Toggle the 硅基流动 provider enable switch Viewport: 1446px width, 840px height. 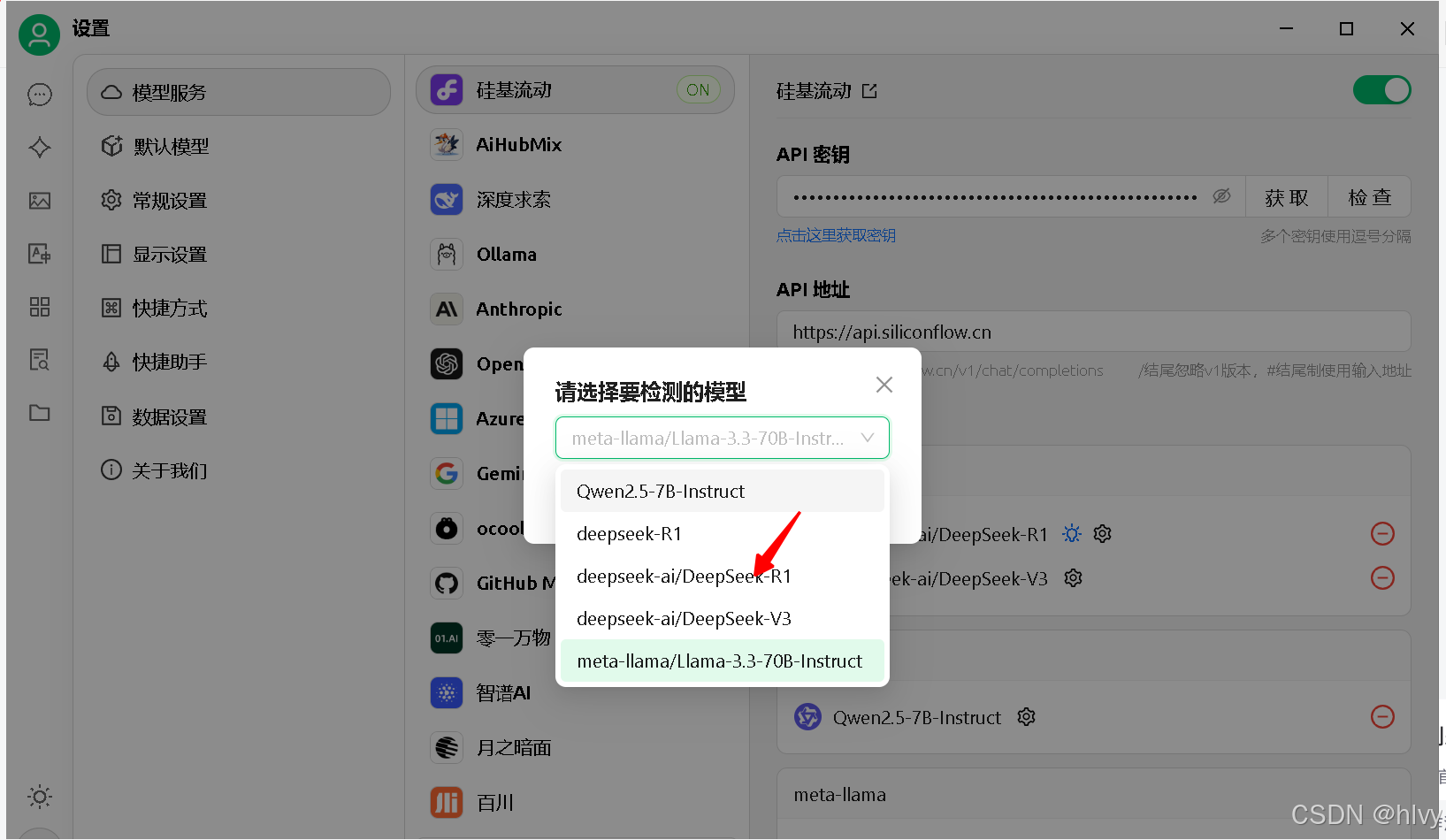(x=1381, y=90)
